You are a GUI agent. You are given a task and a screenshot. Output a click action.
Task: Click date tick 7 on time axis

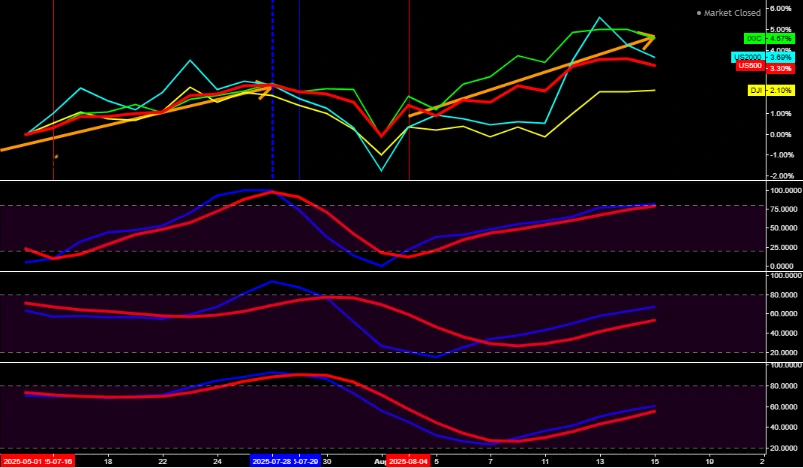490,461
